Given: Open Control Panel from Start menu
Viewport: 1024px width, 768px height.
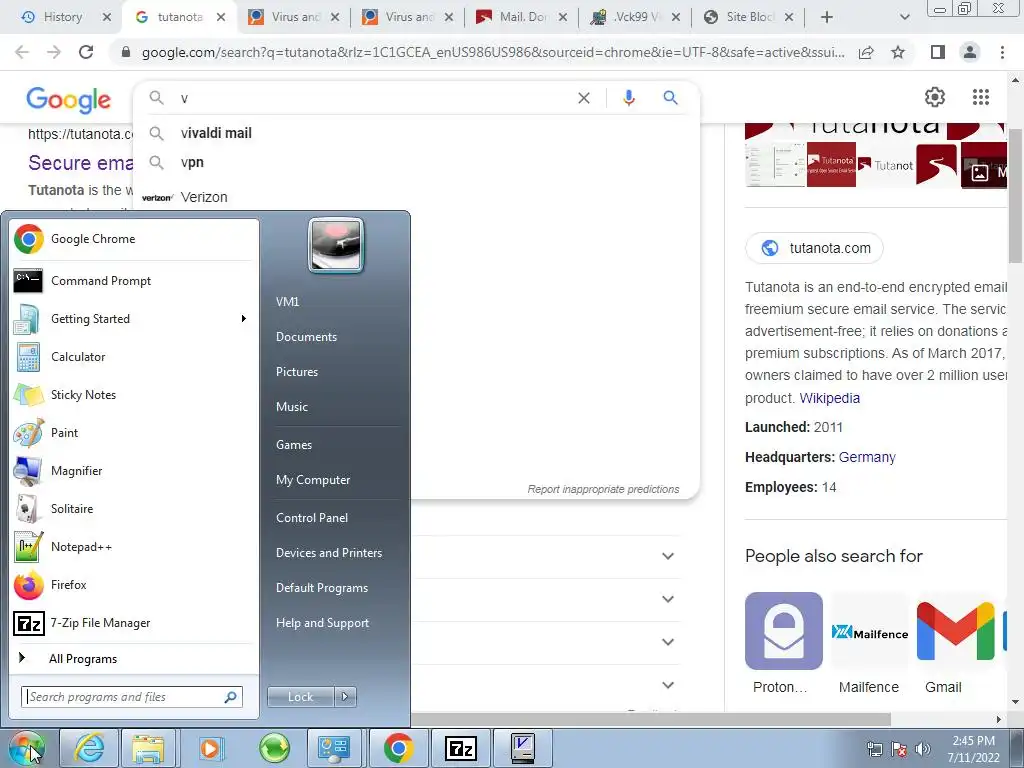Looking at the screenshot, I should point(312,518).
